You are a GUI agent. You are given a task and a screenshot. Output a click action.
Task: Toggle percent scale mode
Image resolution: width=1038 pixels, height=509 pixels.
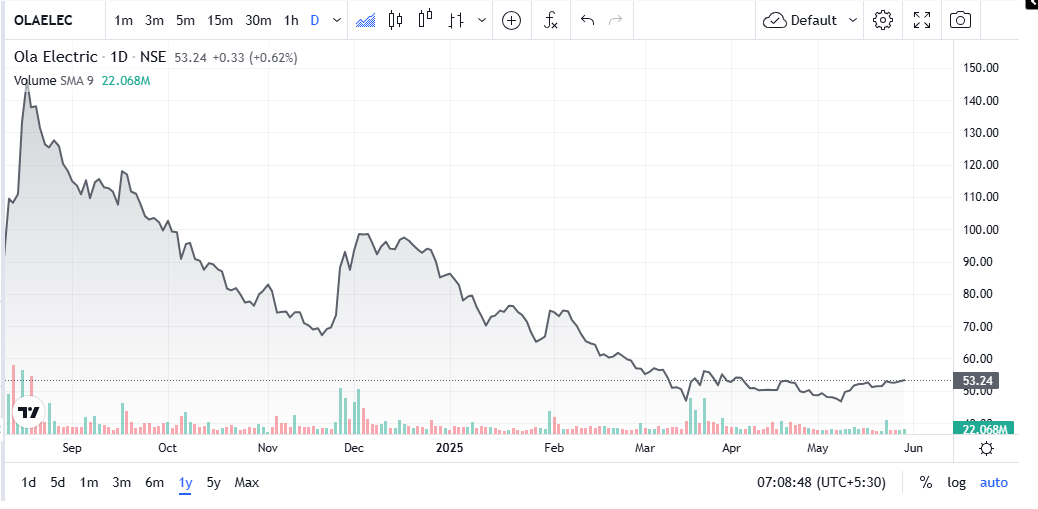pyautogui.click(x=925, y=483)
